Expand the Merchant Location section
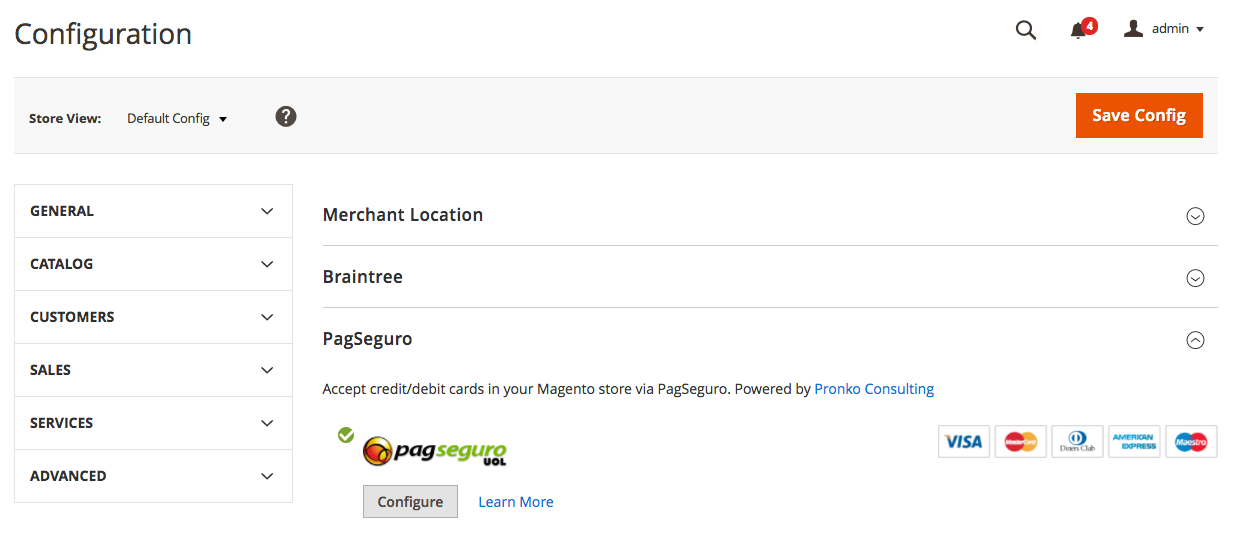The image size is (1238, 535). 770,215
